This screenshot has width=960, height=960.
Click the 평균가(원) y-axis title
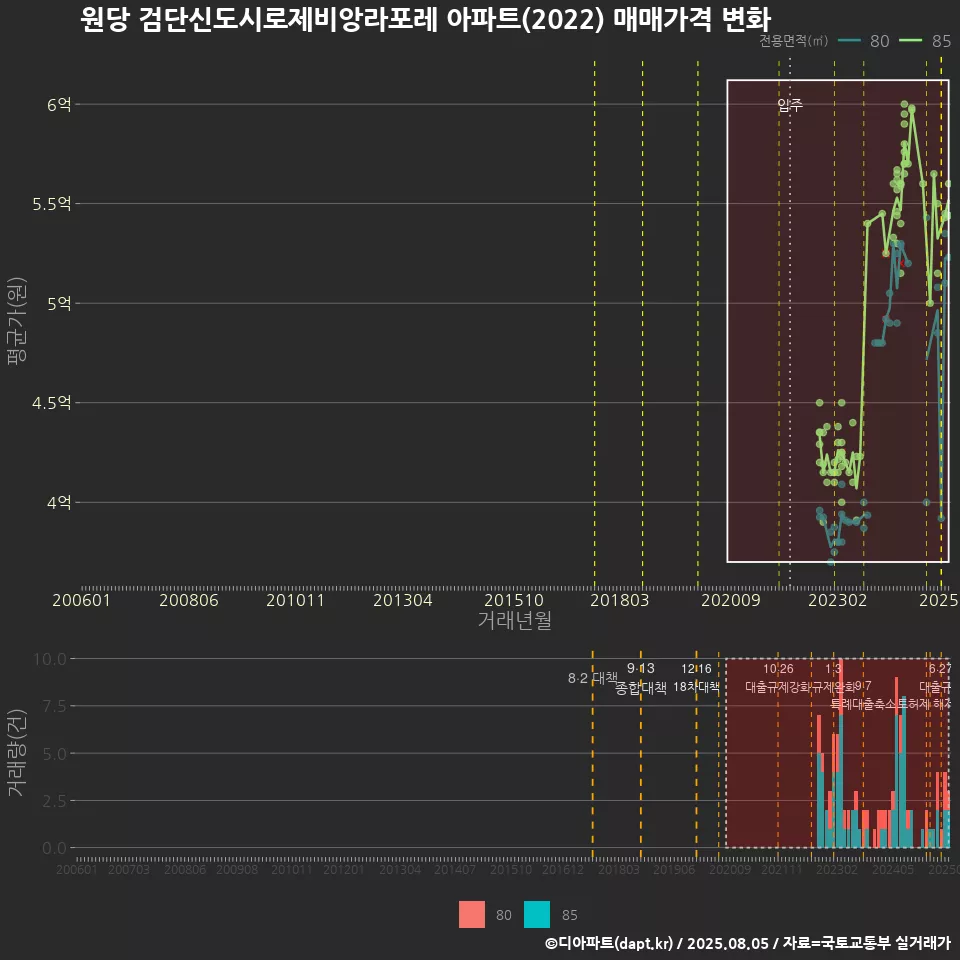[x=17, y=321]
